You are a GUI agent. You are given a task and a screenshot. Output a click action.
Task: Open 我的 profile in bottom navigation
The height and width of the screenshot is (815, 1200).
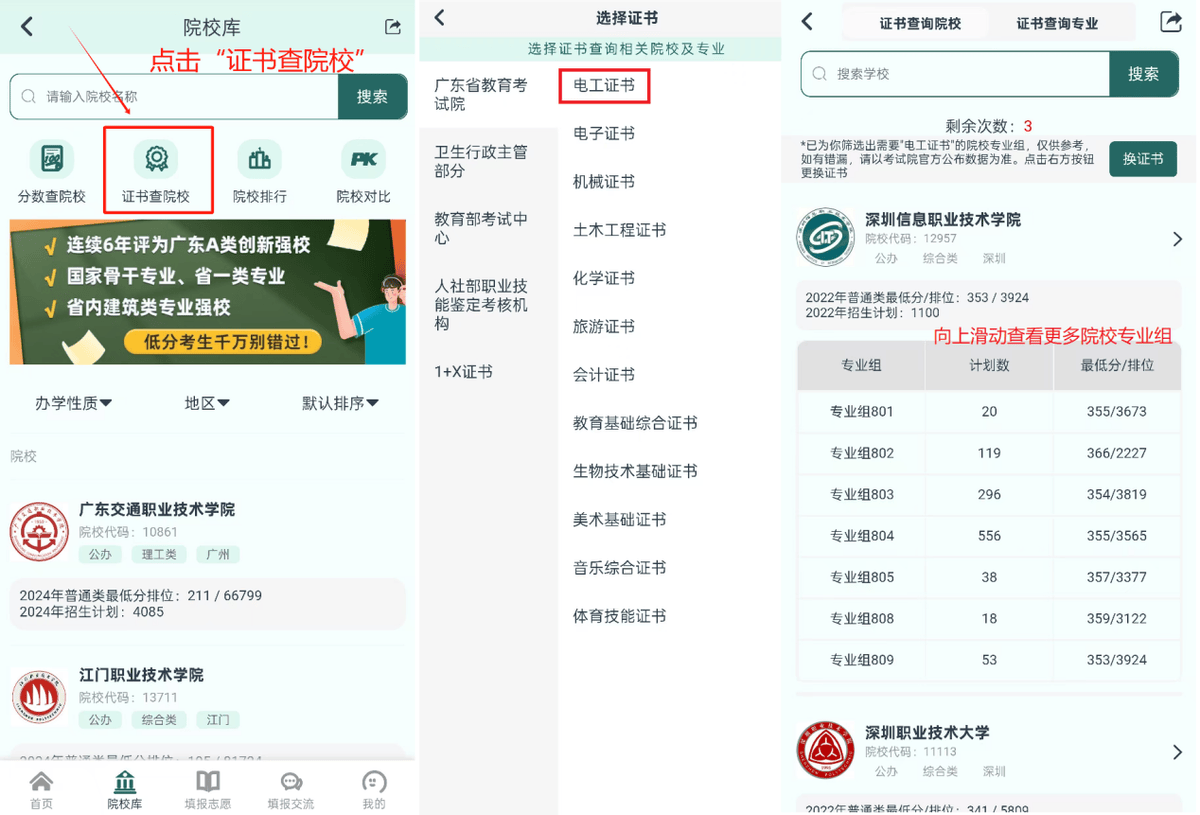374,790
